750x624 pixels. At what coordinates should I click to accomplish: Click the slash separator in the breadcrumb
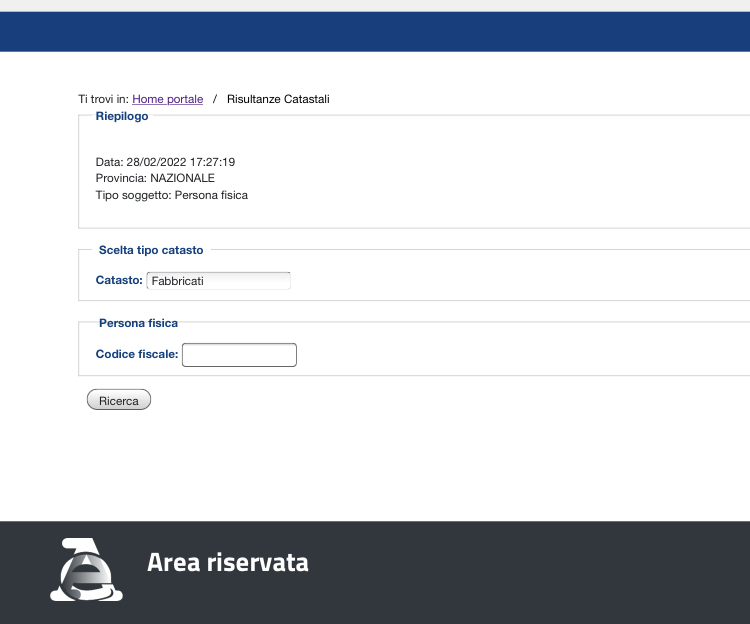click(x=215, y=99)
